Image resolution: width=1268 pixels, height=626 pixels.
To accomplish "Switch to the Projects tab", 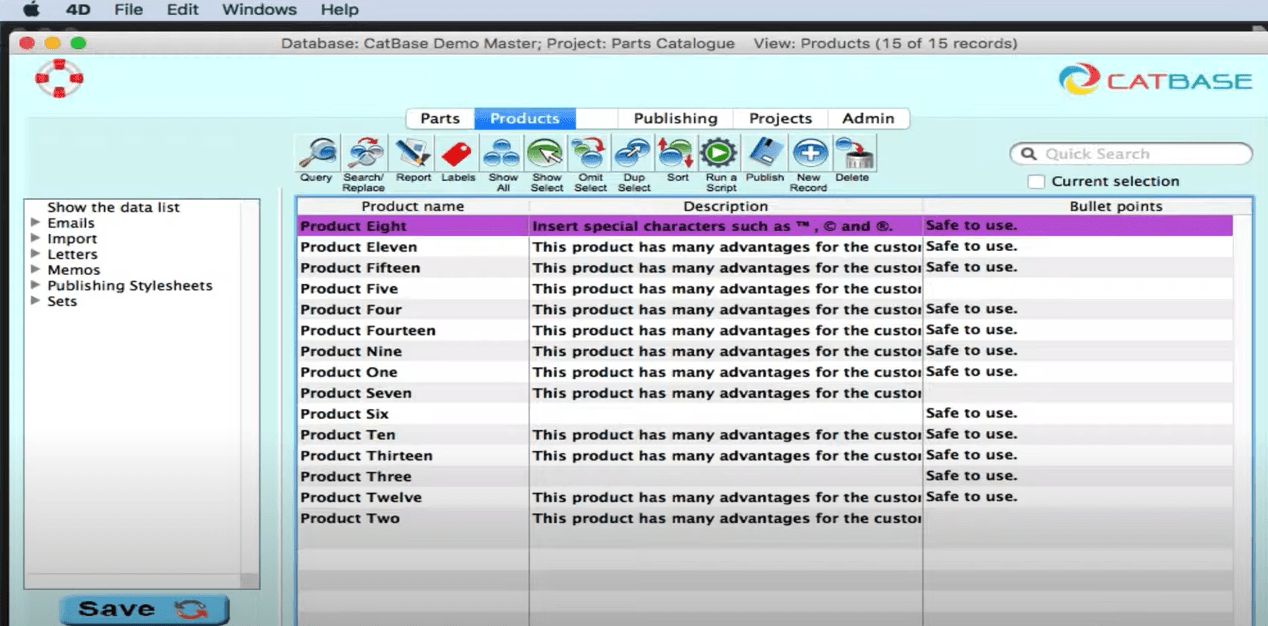I will [x=780, y=118].
